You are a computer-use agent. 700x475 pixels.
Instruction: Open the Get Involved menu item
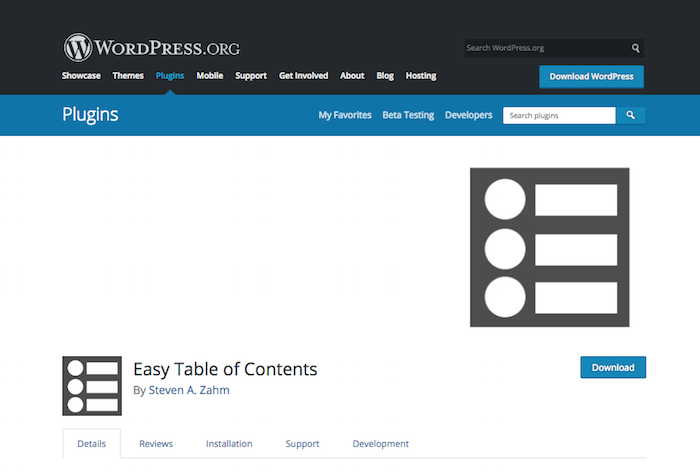click(x=304, y=75)
